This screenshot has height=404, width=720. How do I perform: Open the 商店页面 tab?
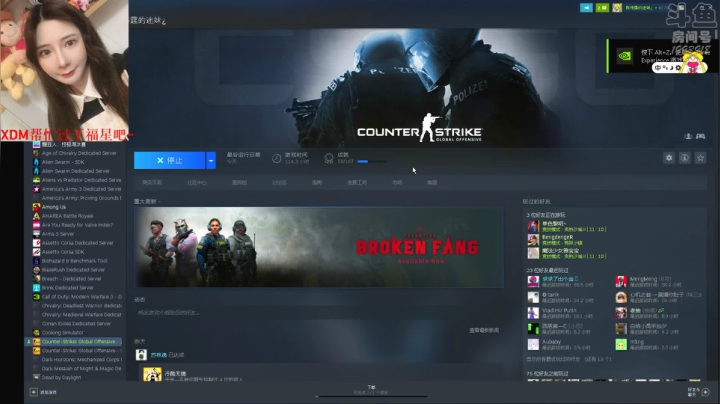click(x=152, y=183)
